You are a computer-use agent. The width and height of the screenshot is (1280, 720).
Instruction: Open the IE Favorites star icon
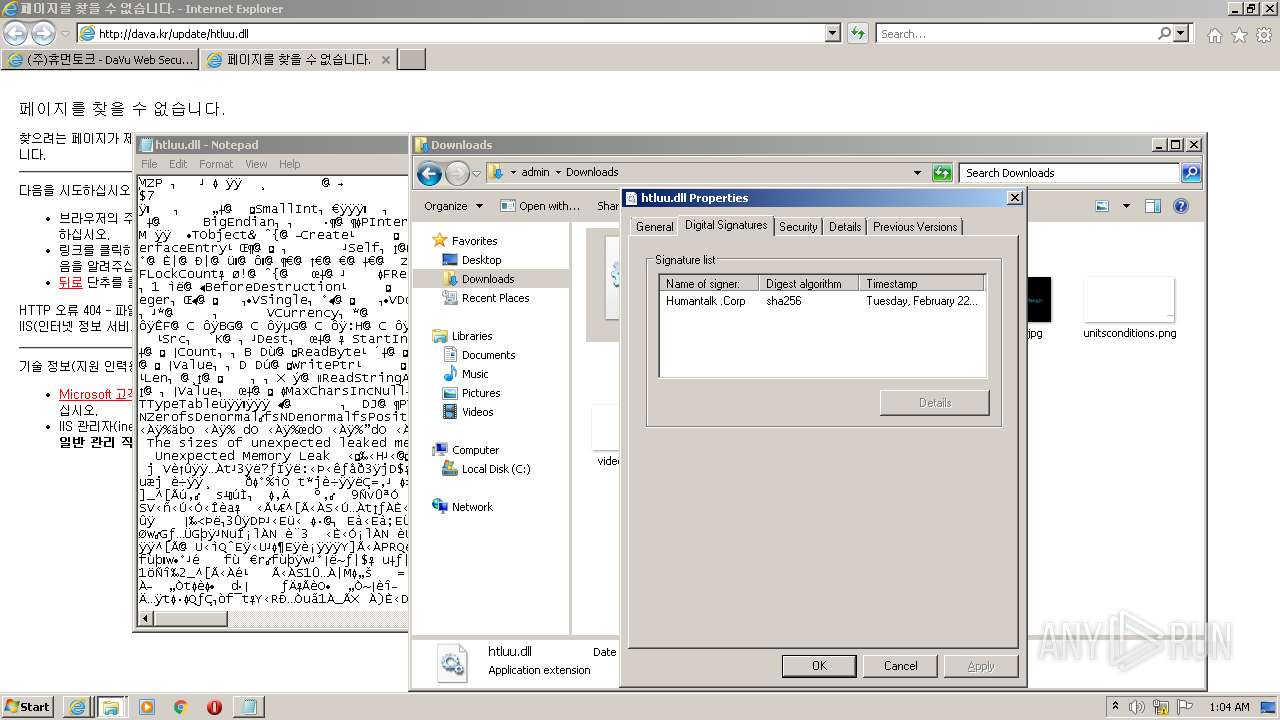tap(1239, 35)
